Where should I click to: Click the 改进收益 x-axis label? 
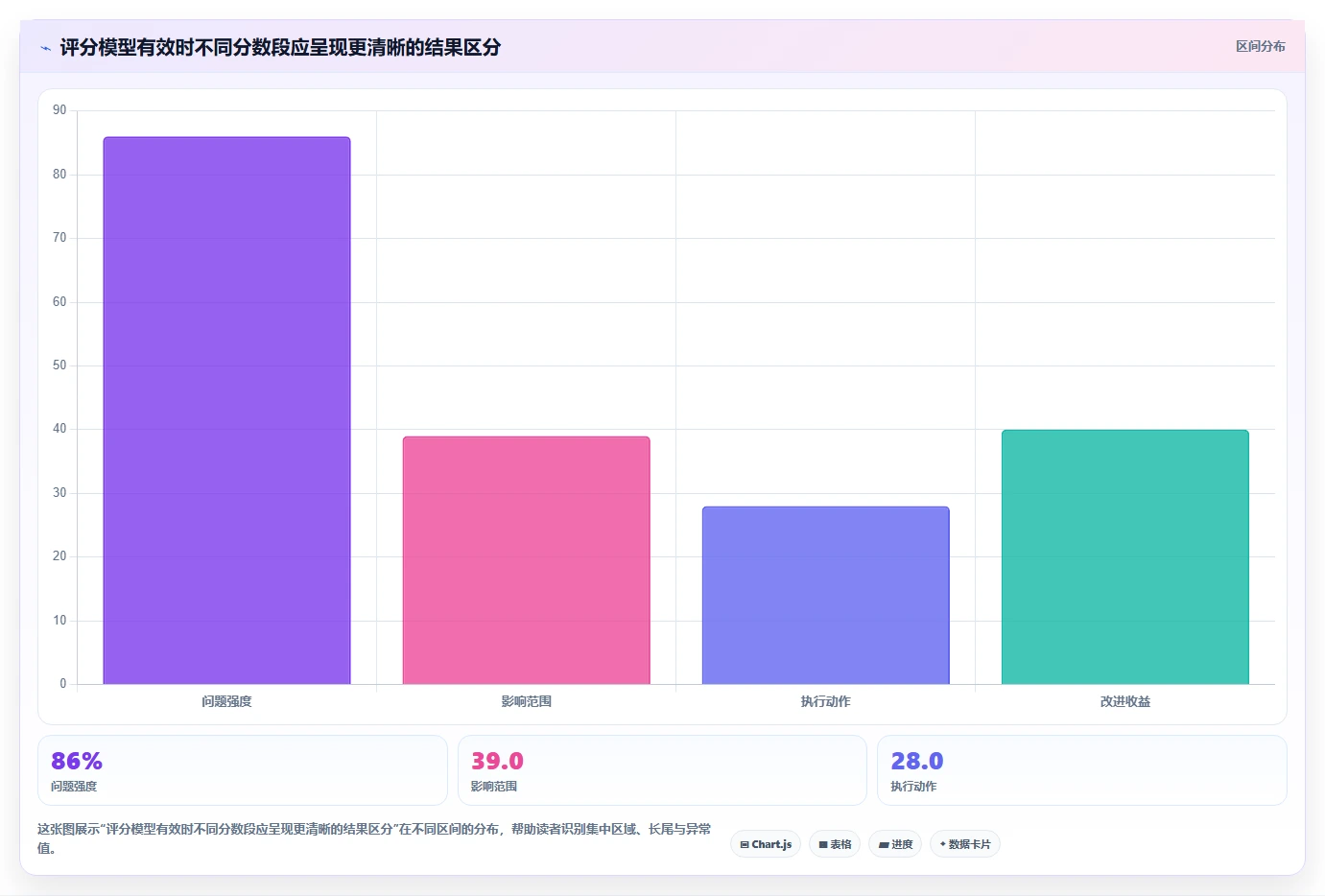click(1124, 701)
